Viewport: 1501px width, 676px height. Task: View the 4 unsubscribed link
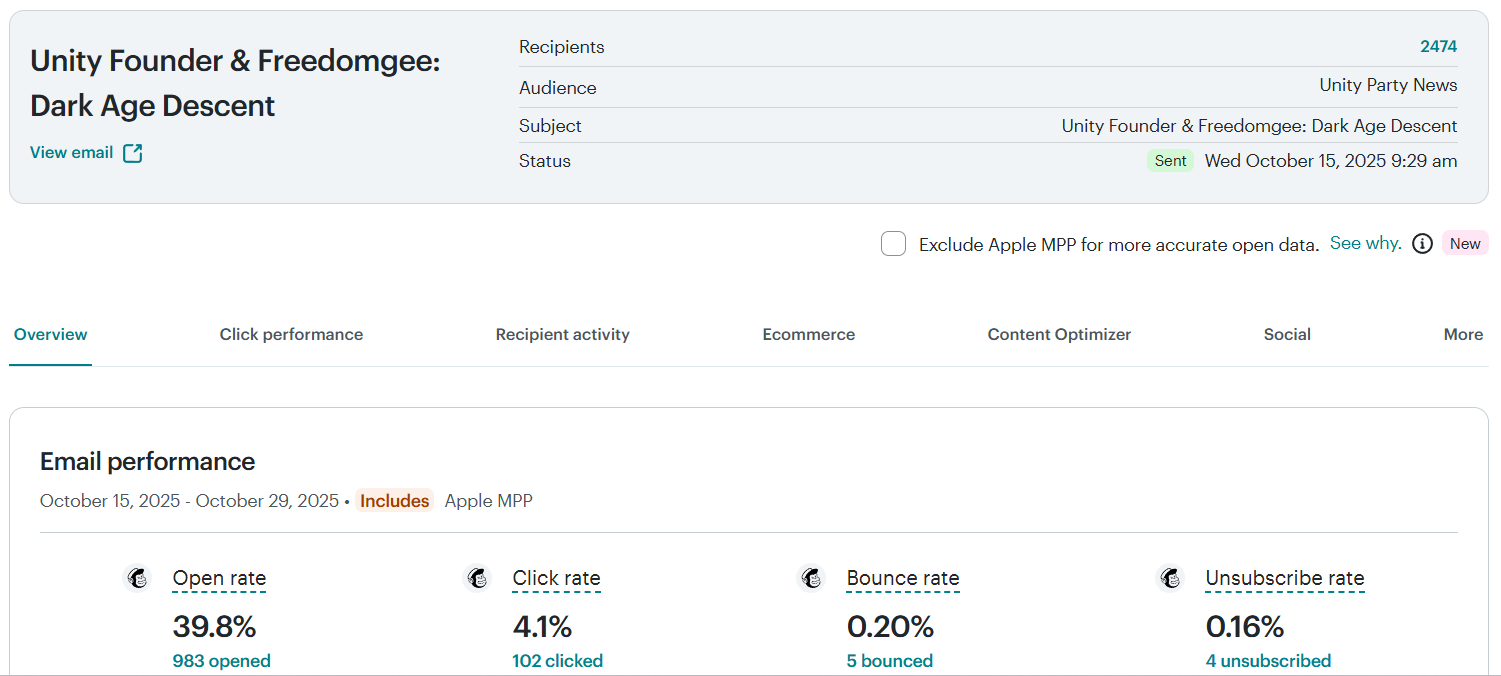(1268, 661)
